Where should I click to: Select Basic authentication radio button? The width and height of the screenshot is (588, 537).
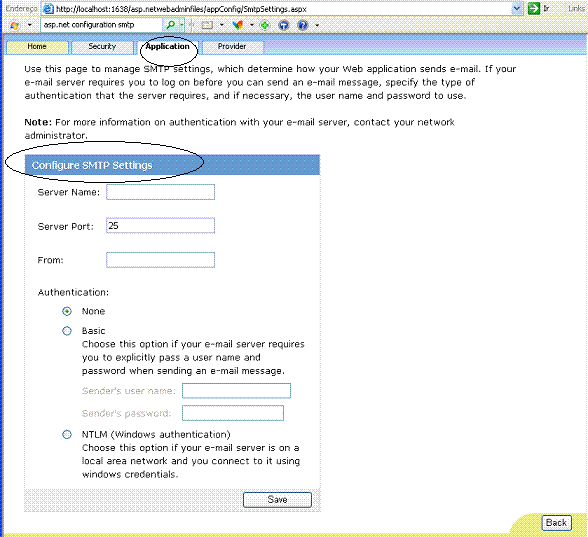(x=67, y=331)
